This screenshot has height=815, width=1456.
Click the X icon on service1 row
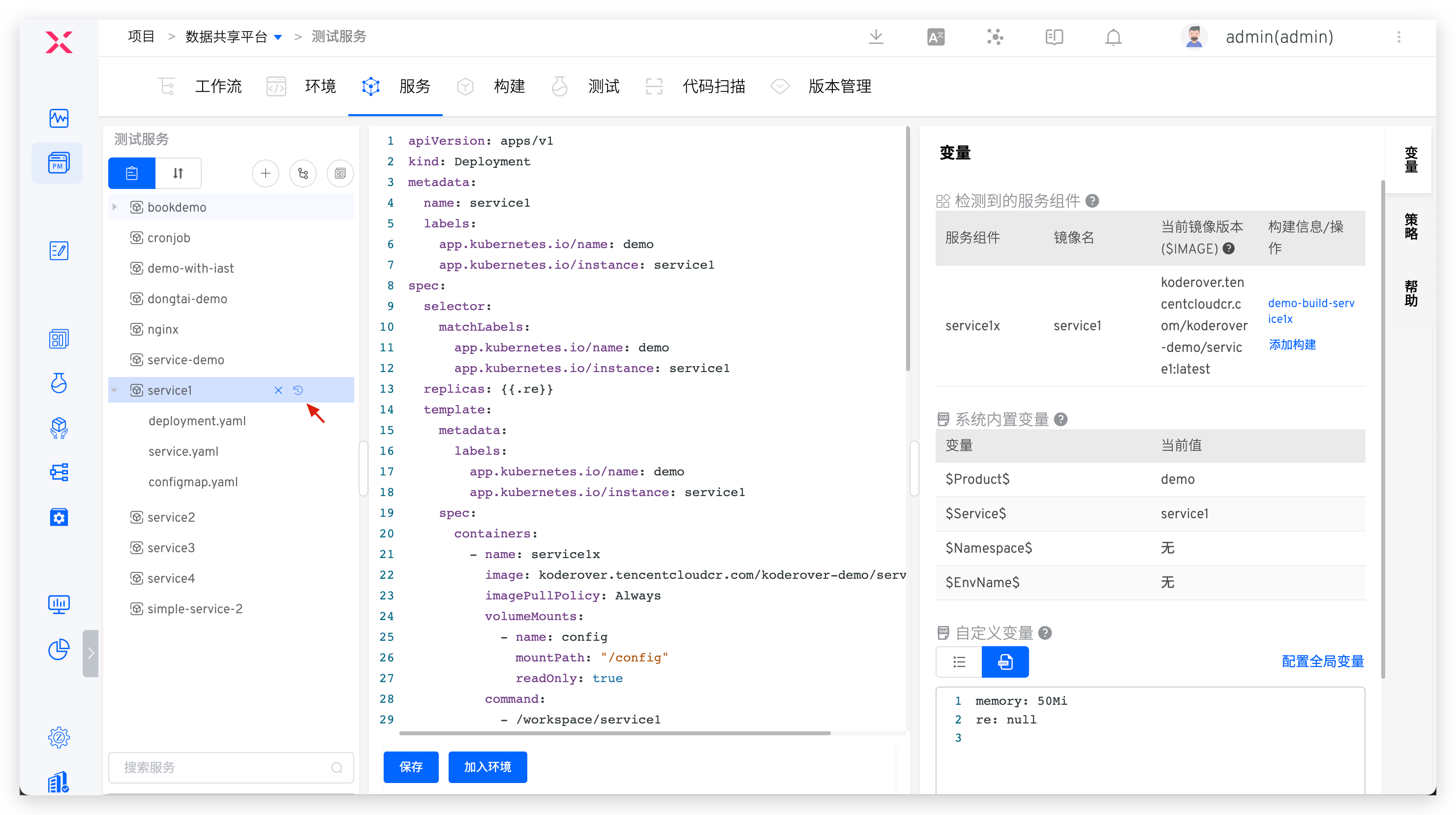point(278,390)
